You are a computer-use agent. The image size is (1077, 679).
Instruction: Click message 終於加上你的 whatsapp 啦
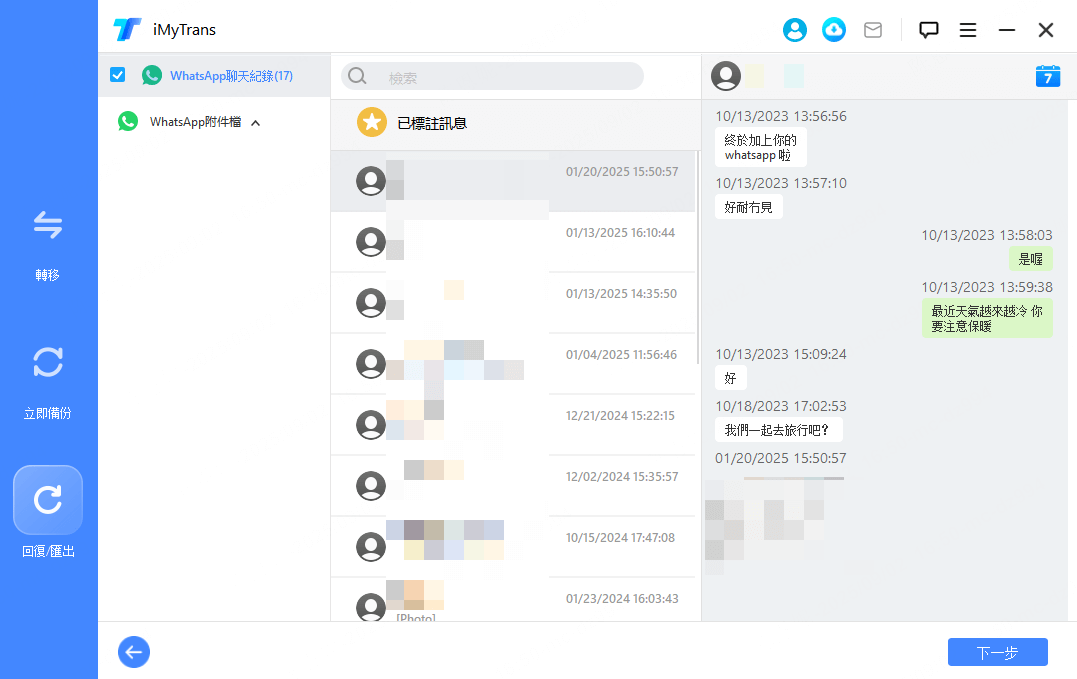760,147
